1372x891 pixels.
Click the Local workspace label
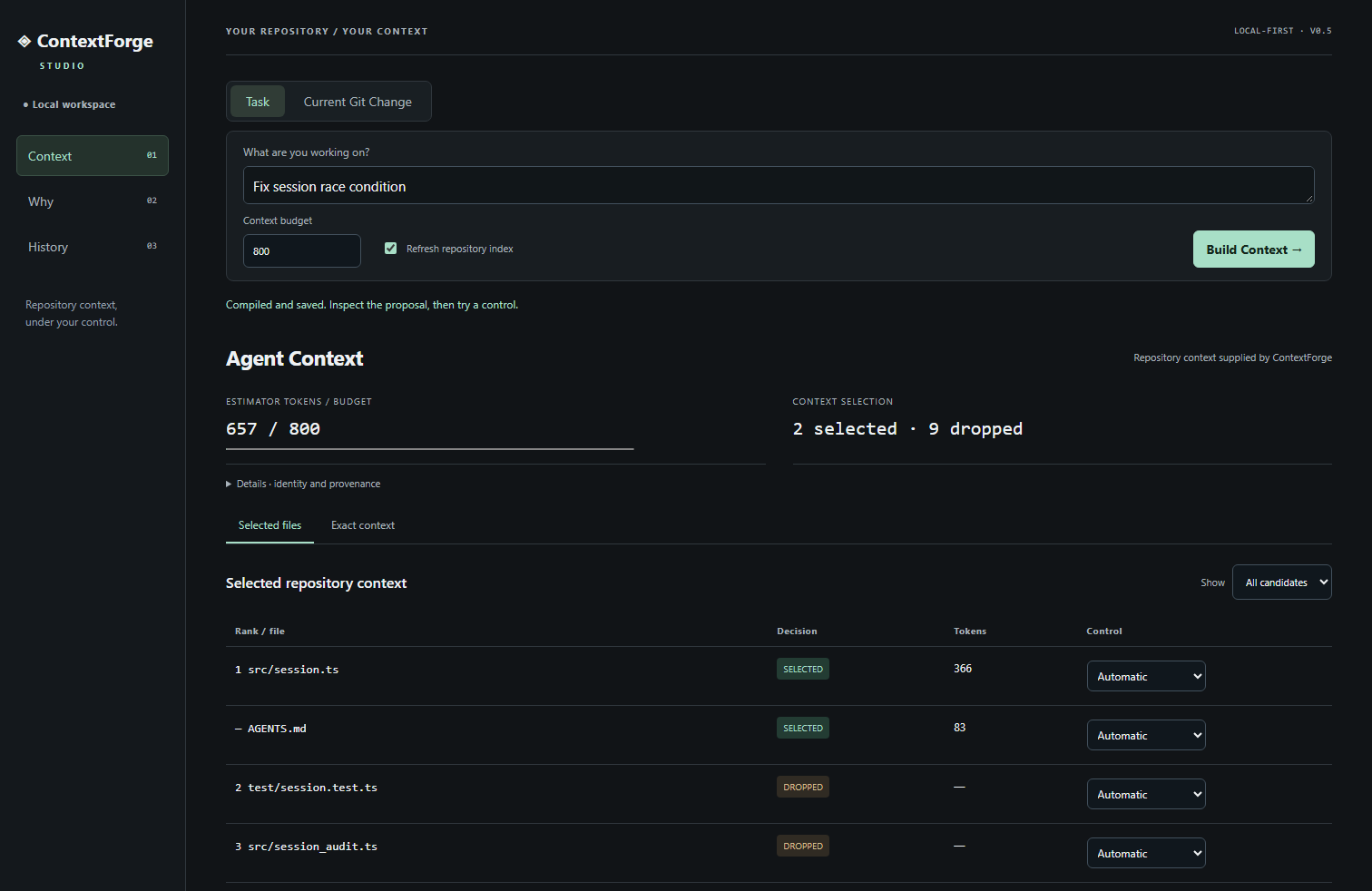tap(73, 104)
